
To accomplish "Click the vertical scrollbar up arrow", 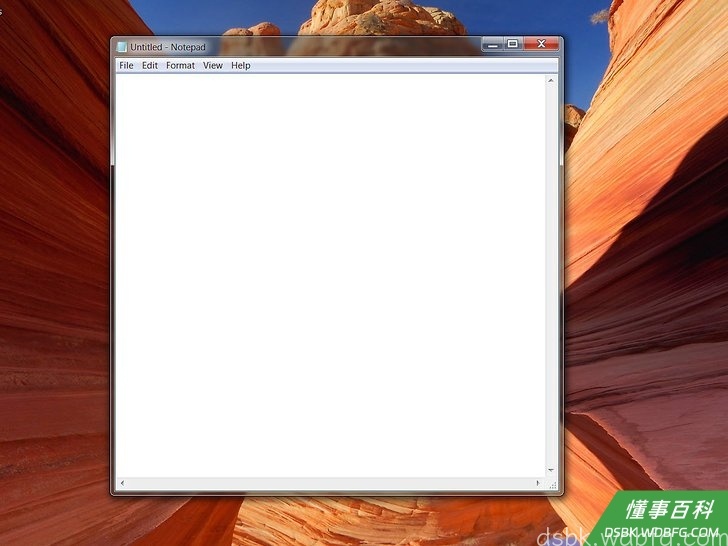I will click(x=551, y=81).
